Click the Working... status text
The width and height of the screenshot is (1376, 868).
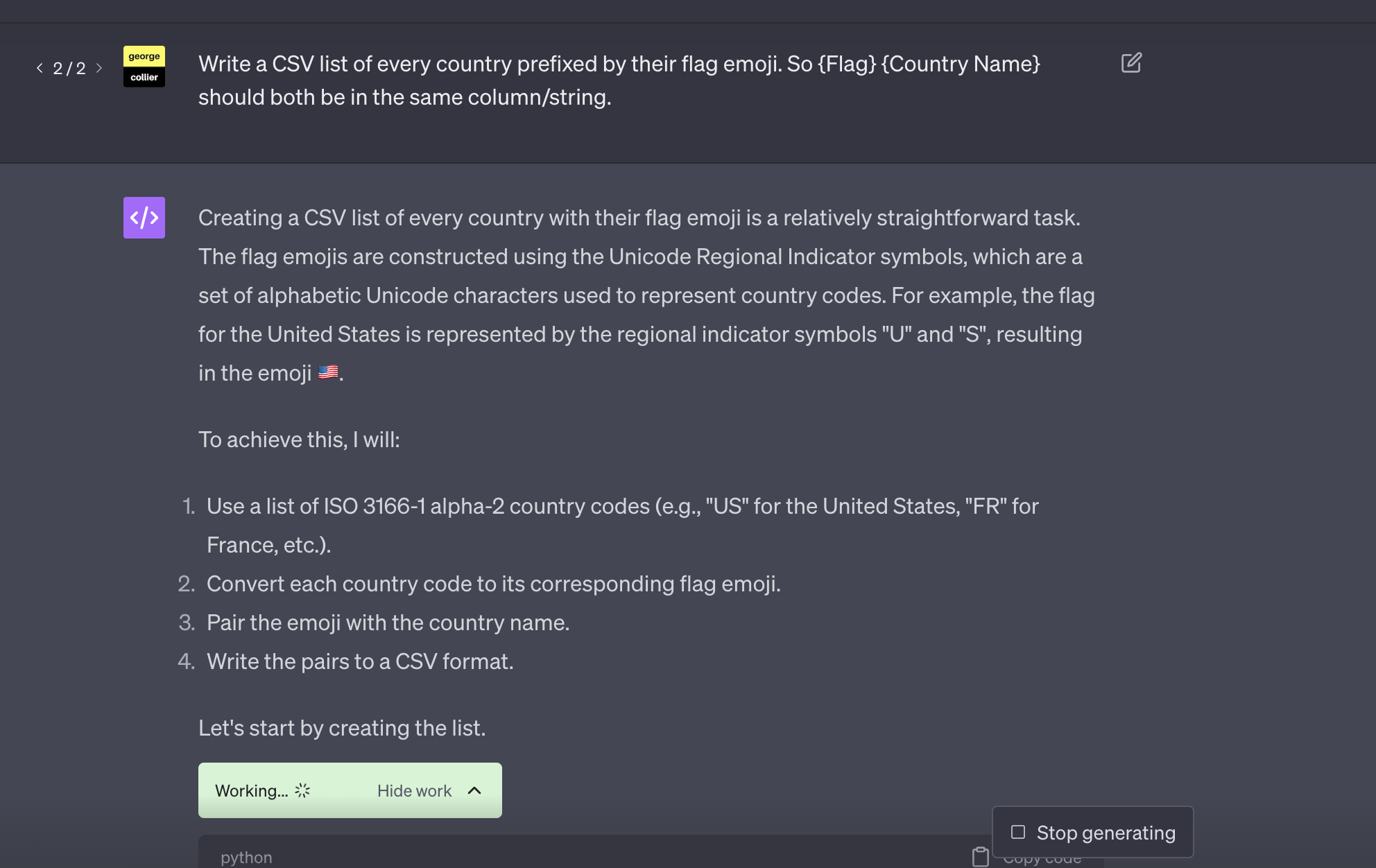[x=251, y=791]
